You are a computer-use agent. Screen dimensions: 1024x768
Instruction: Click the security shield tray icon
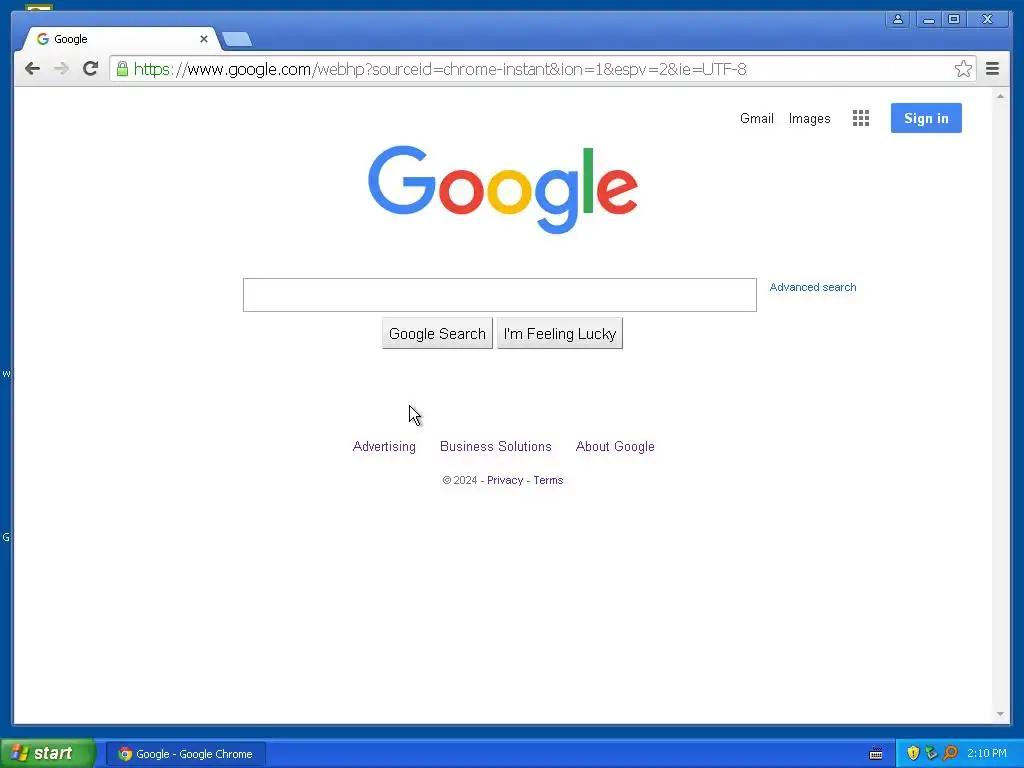(x=913, y=753)
